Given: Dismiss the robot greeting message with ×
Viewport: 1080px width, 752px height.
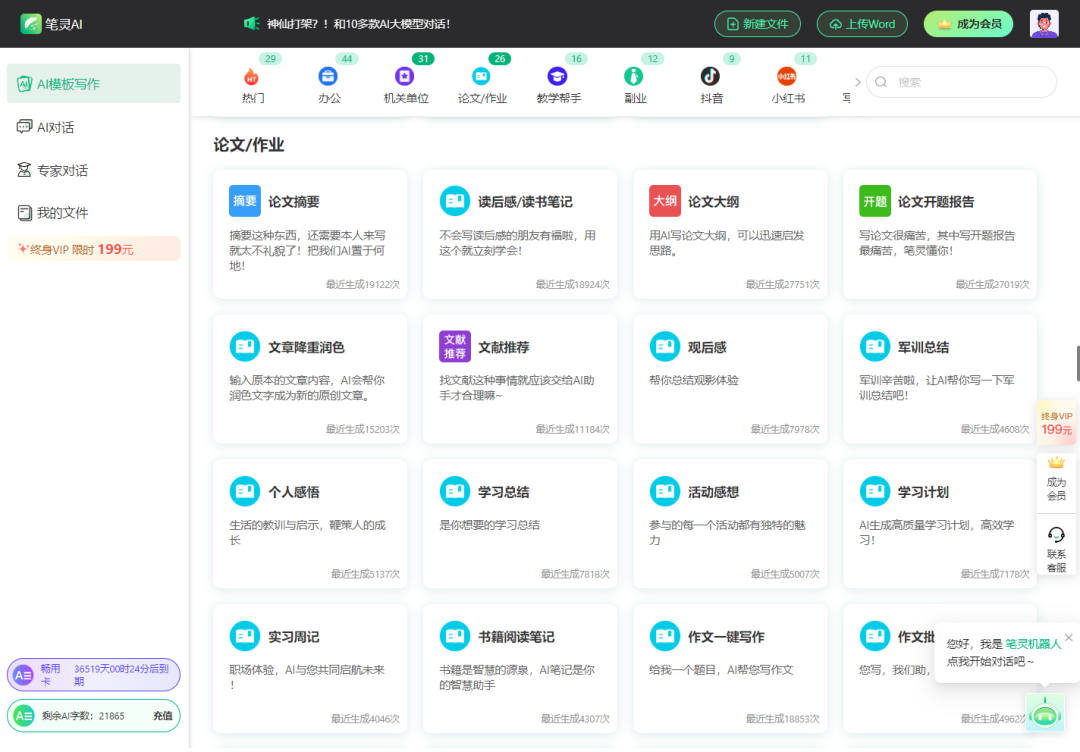Looking at the screenshot, I should (x=1068, y=637).
